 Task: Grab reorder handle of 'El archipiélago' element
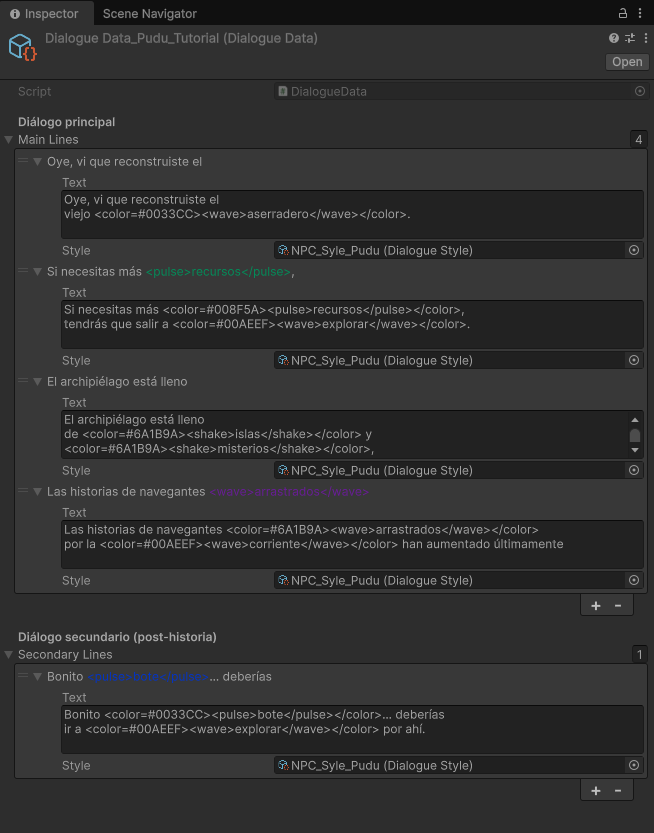(23, 380)
